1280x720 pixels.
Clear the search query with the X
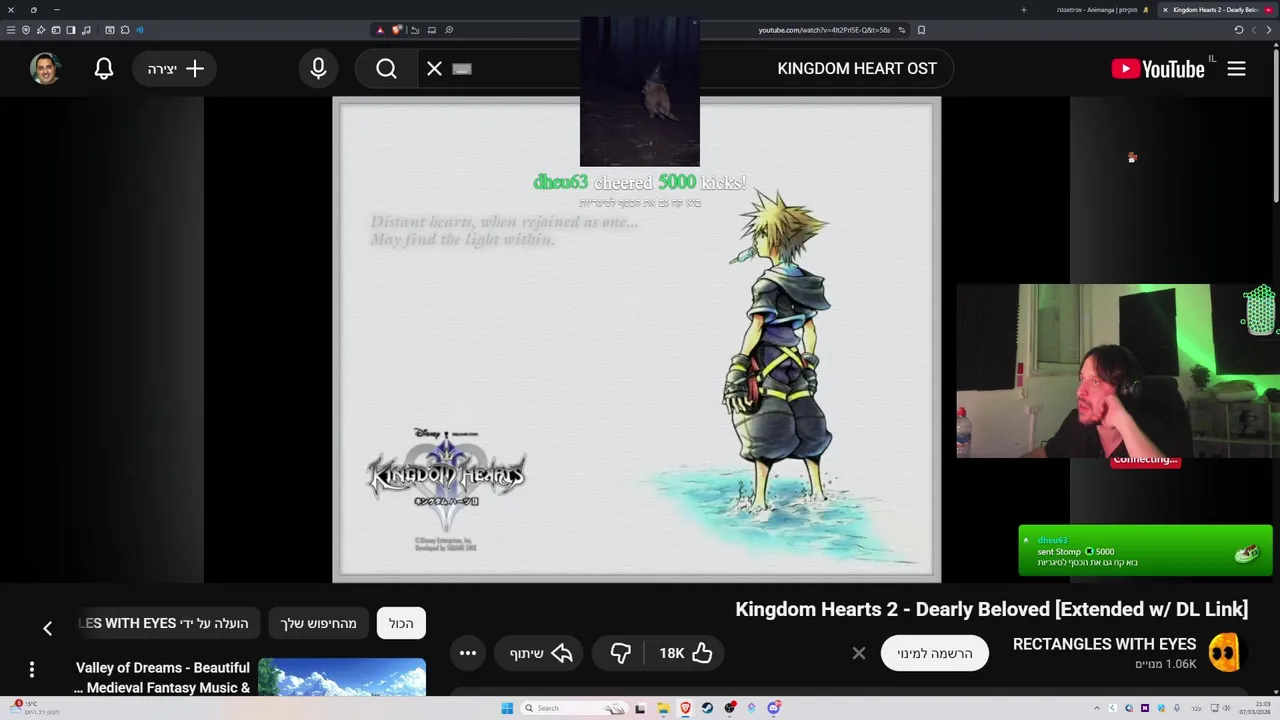(434, 69)
